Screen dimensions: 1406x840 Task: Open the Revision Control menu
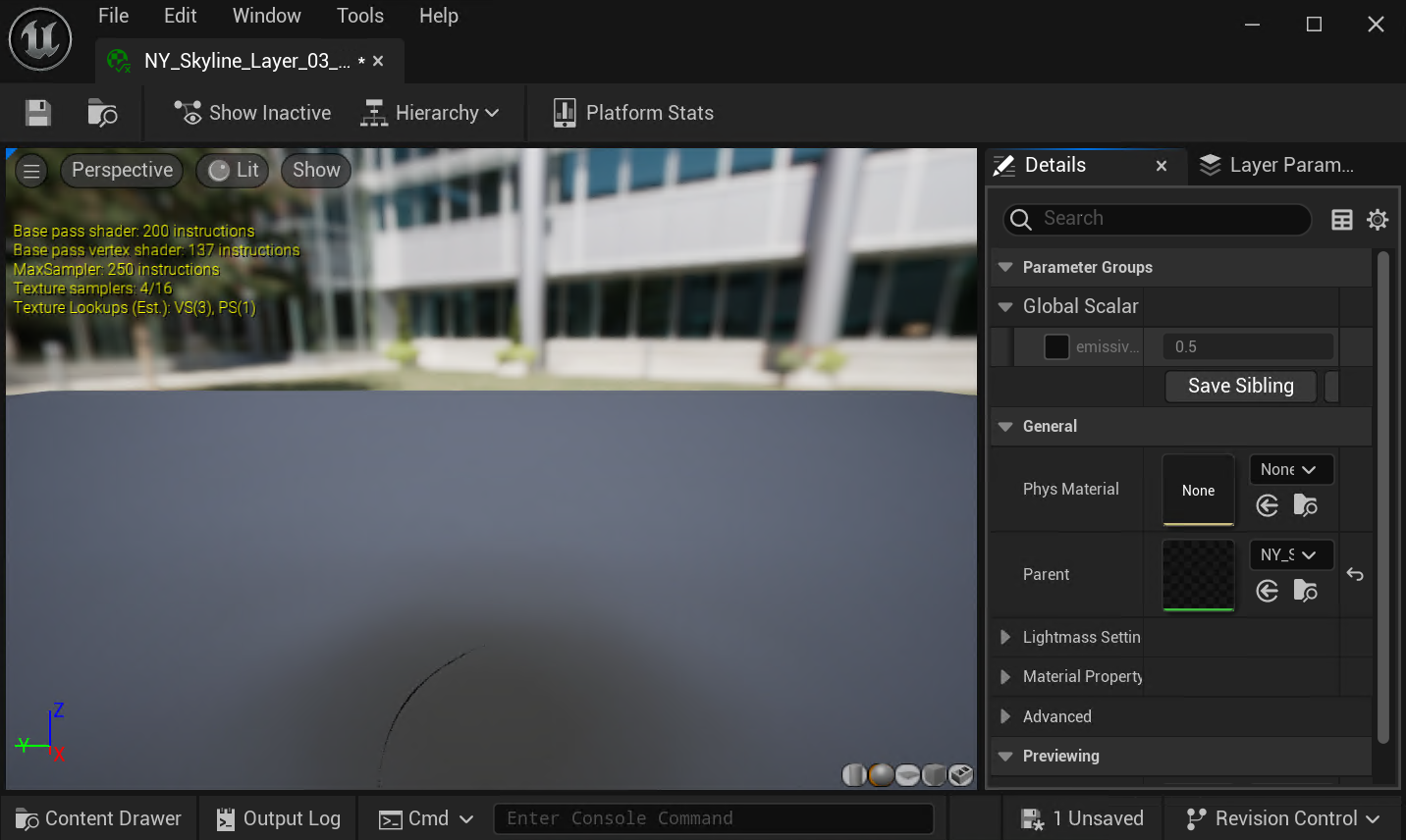click(x=1283, y=818)
